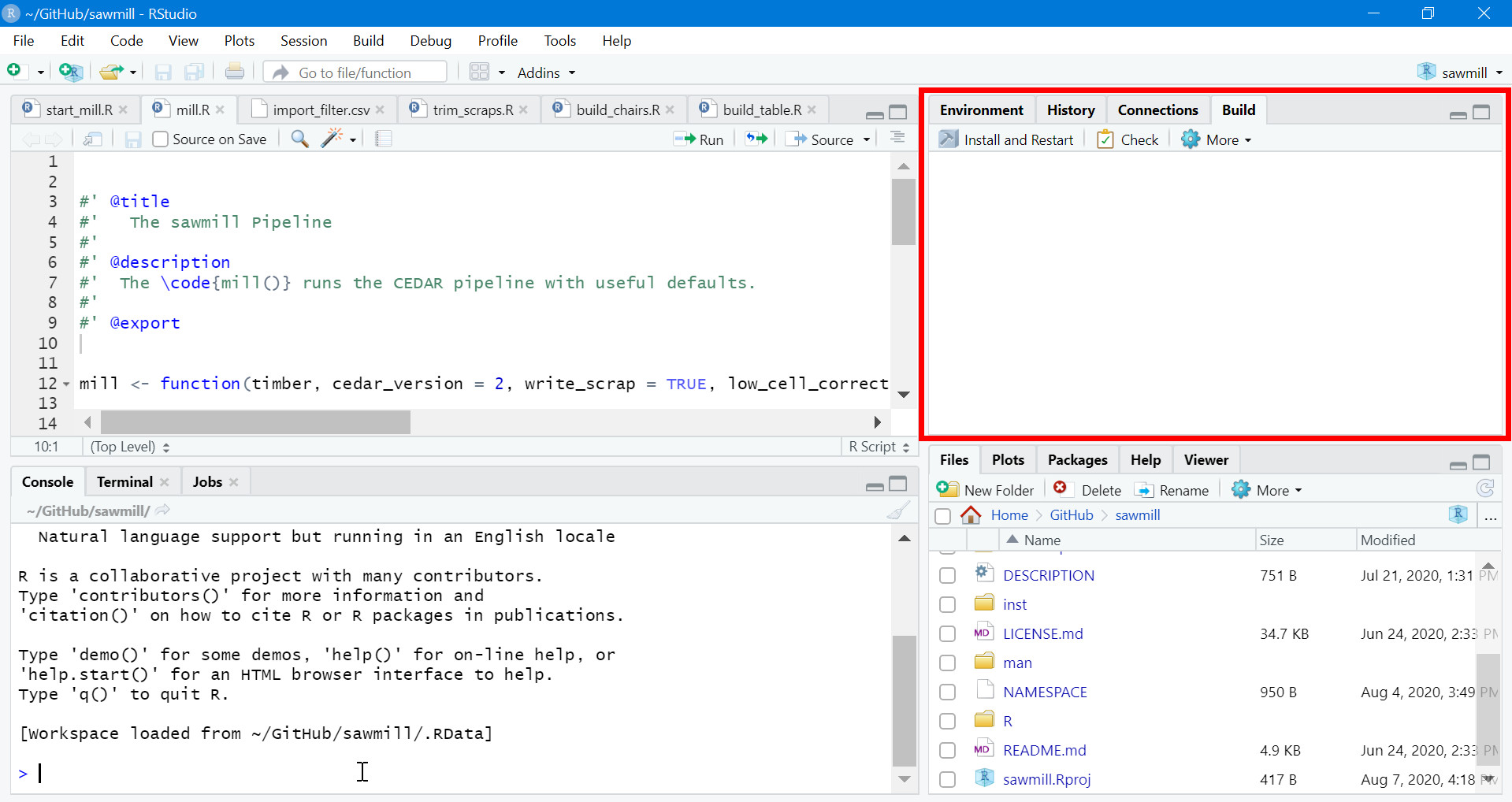Screen dimensions: 1512x802
Task: Click the Open existing file folder icon
Action: click(111, 72)
